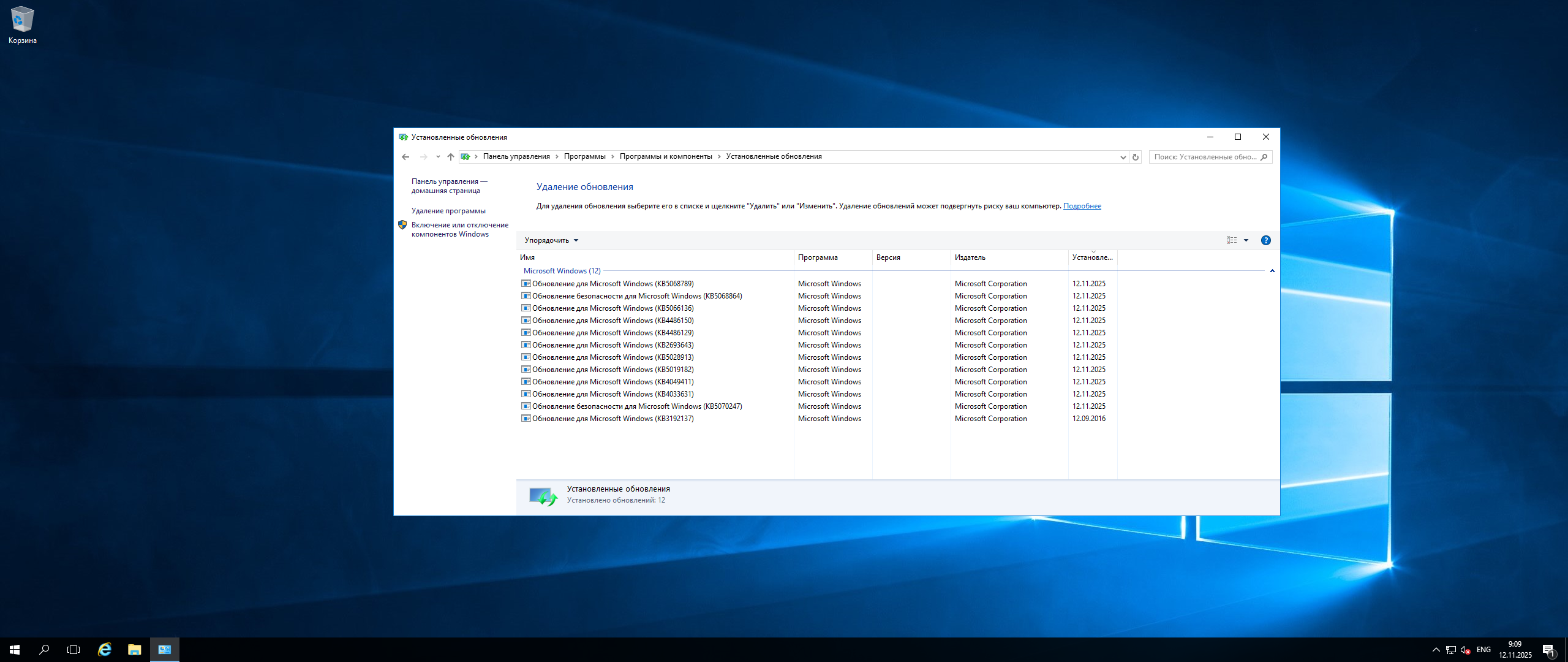This screenshot has height=662, width=1568.
Task: Click the back navigation arrow
Action: click(x=405, y=157)
